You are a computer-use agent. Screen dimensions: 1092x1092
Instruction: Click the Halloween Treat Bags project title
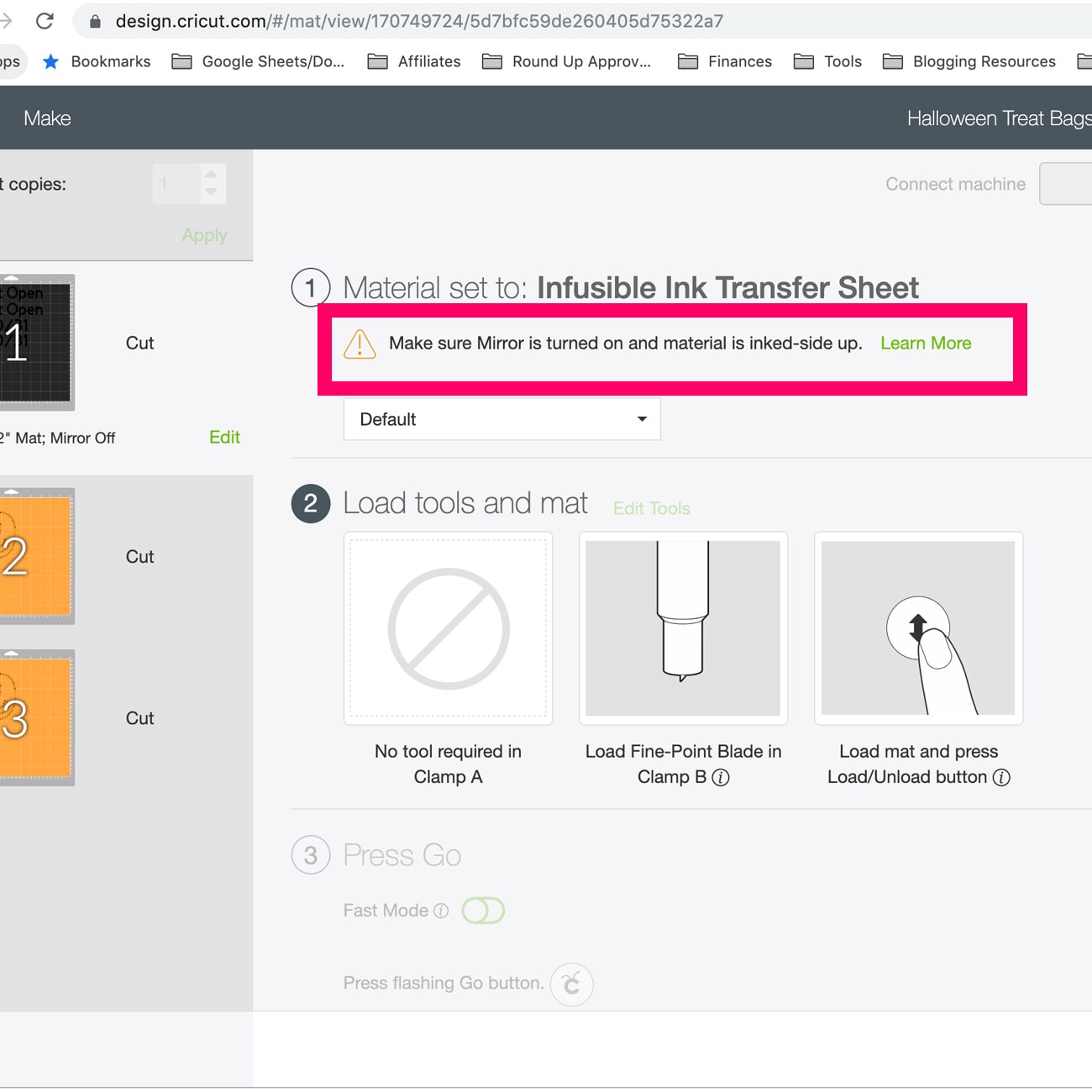click(1000, 118)
